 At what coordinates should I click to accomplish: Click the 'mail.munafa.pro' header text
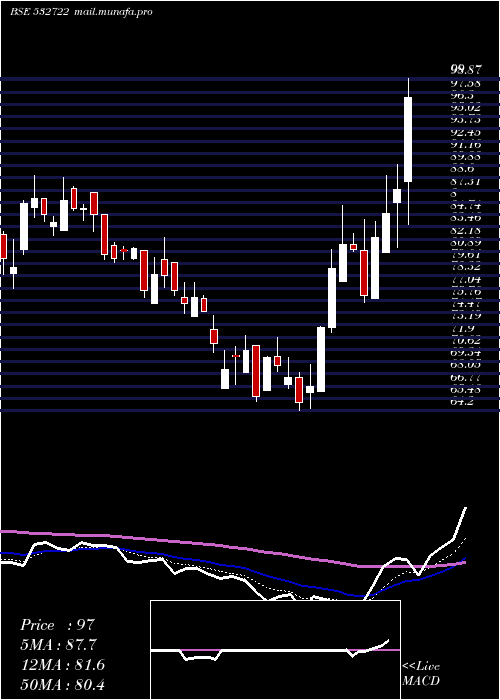(112, 12)
